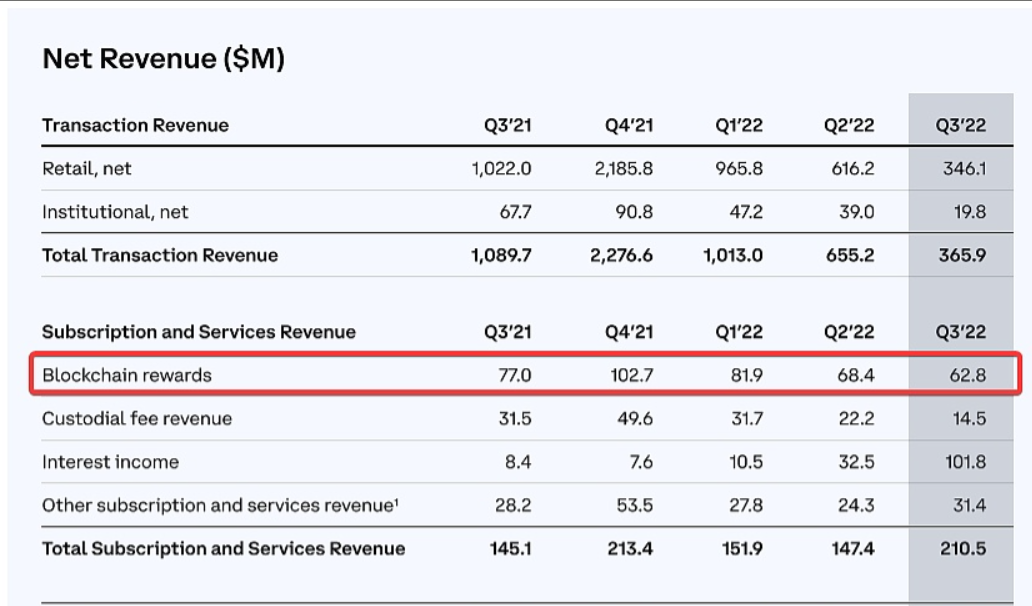Select the Custodial fee revenue row label

point(137,419)
